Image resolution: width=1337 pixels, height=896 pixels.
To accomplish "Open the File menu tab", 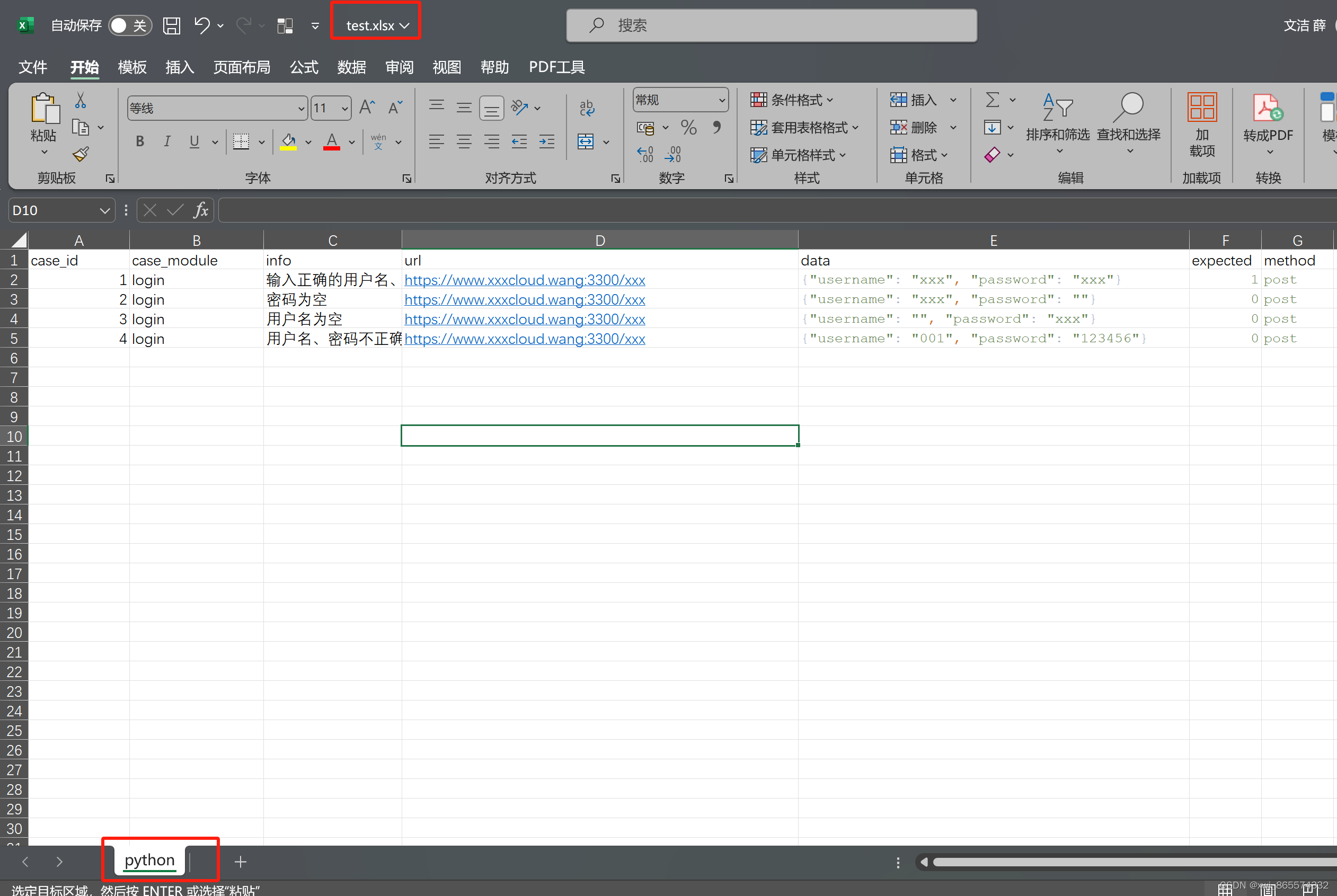I will pos(32,67).
